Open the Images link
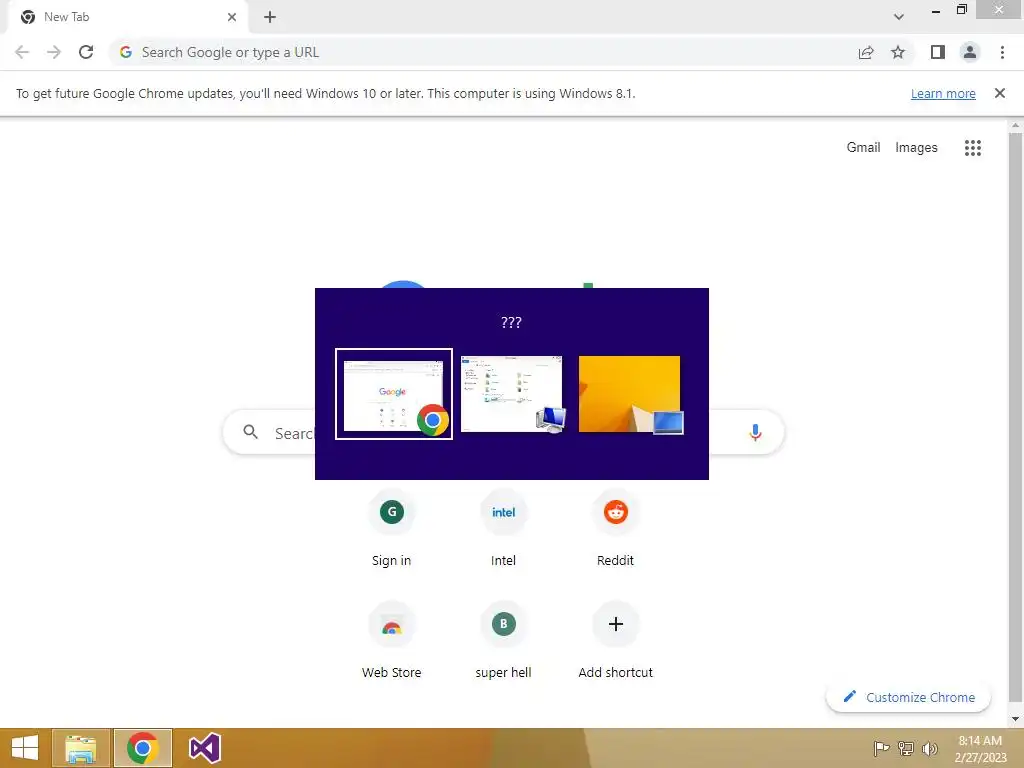This screenshot has width=1024, height=768. (916, 148)
